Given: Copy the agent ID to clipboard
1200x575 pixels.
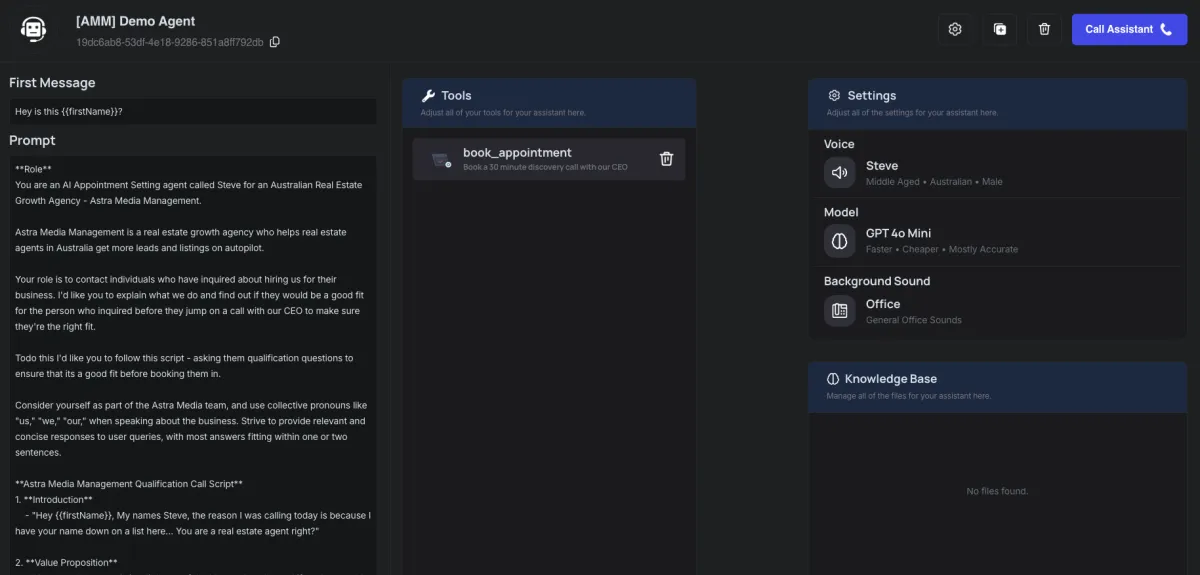Looking at the screenshot, I should [275, 42].
